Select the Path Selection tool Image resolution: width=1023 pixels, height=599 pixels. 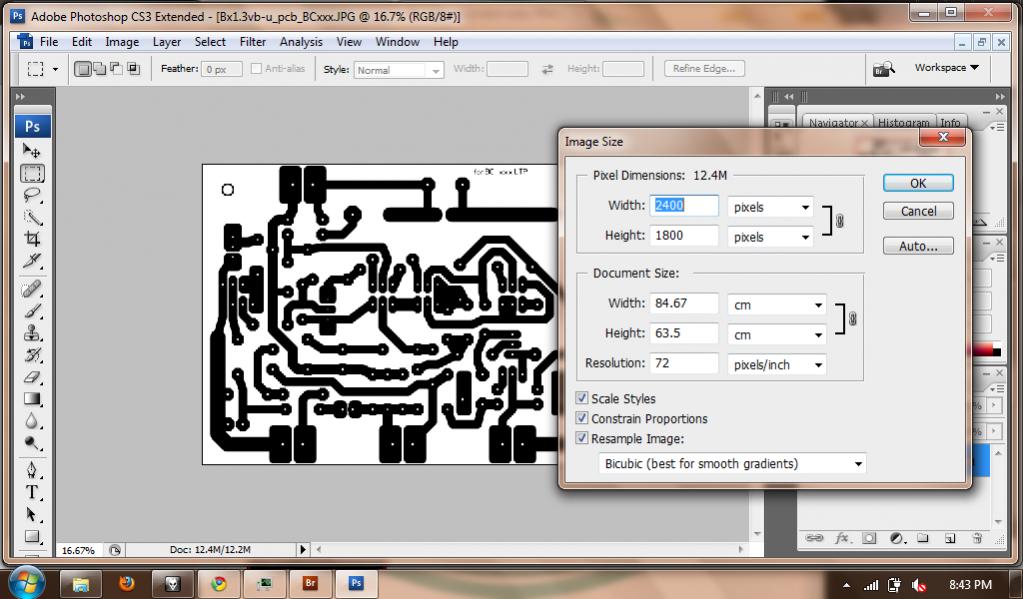tap(32, 514)
